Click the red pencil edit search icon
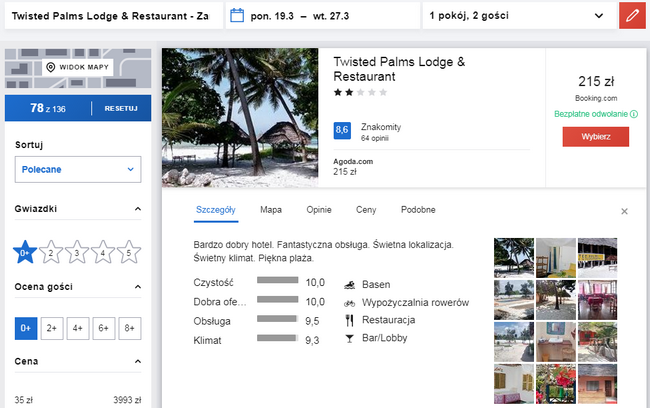This screenshot has height=408, width=650. tap(632, 16)
